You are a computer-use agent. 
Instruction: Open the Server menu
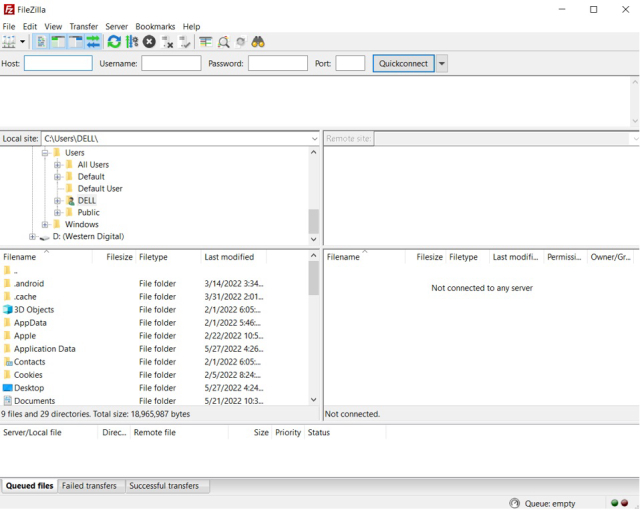[x=117, y=27]
